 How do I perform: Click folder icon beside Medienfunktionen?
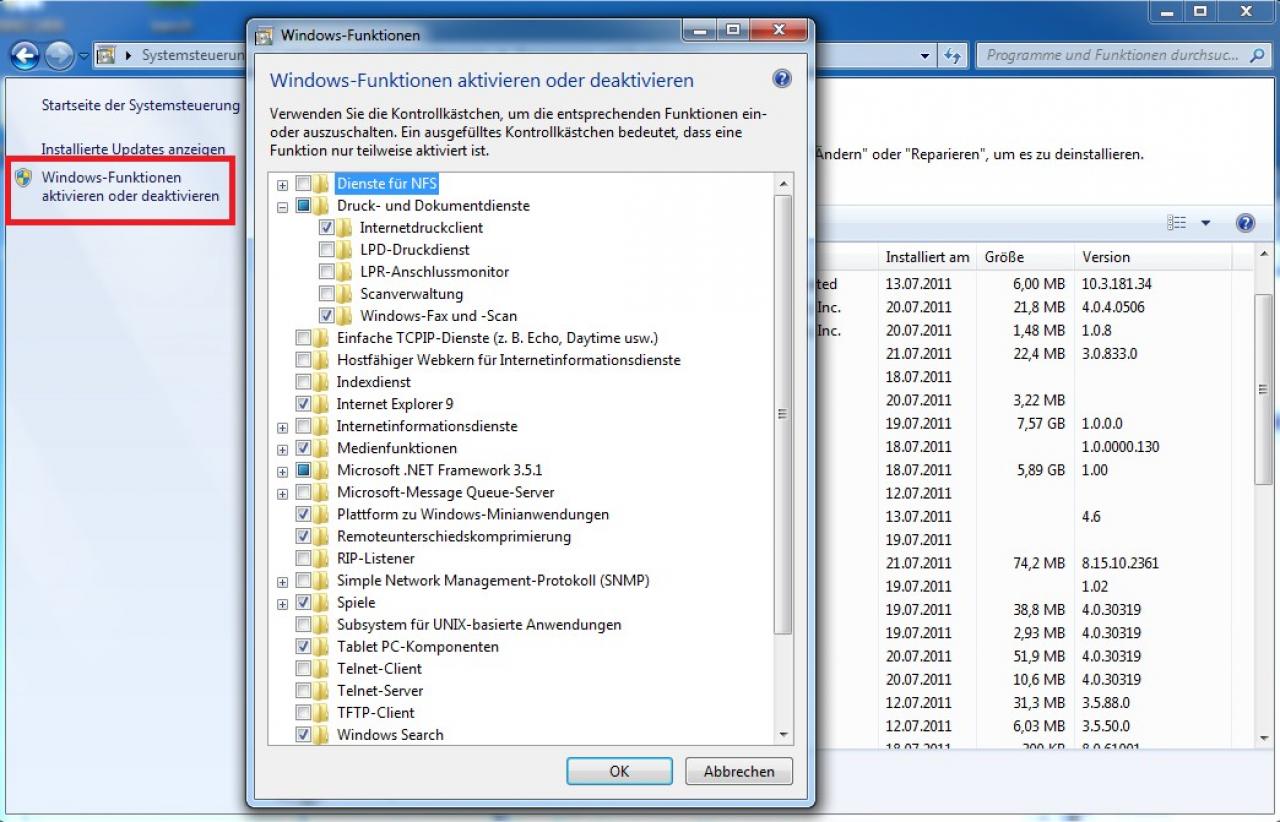pyautogui.click(x=320, y=448)
